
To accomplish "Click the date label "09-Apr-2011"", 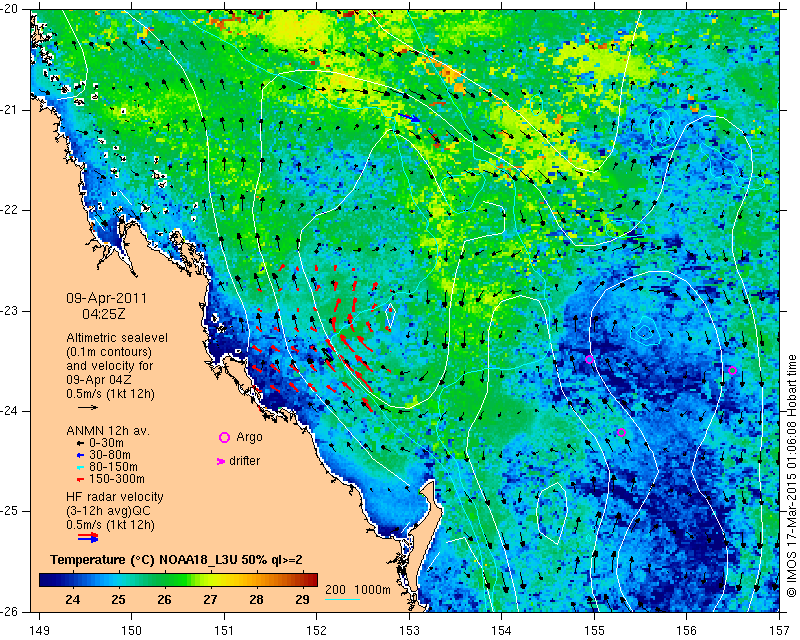I will pyautogui.click(x=106, y=298).
